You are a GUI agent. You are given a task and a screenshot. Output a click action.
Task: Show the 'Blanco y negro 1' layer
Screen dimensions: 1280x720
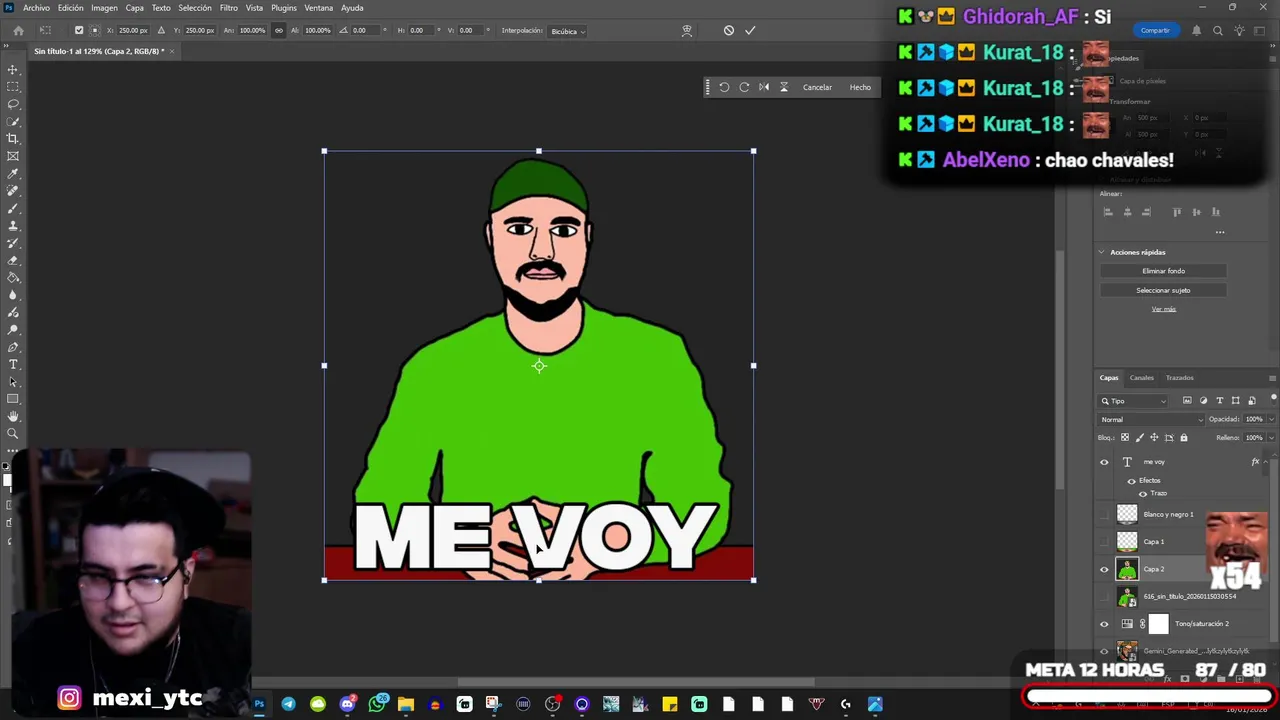click(x=1104, y=514)
